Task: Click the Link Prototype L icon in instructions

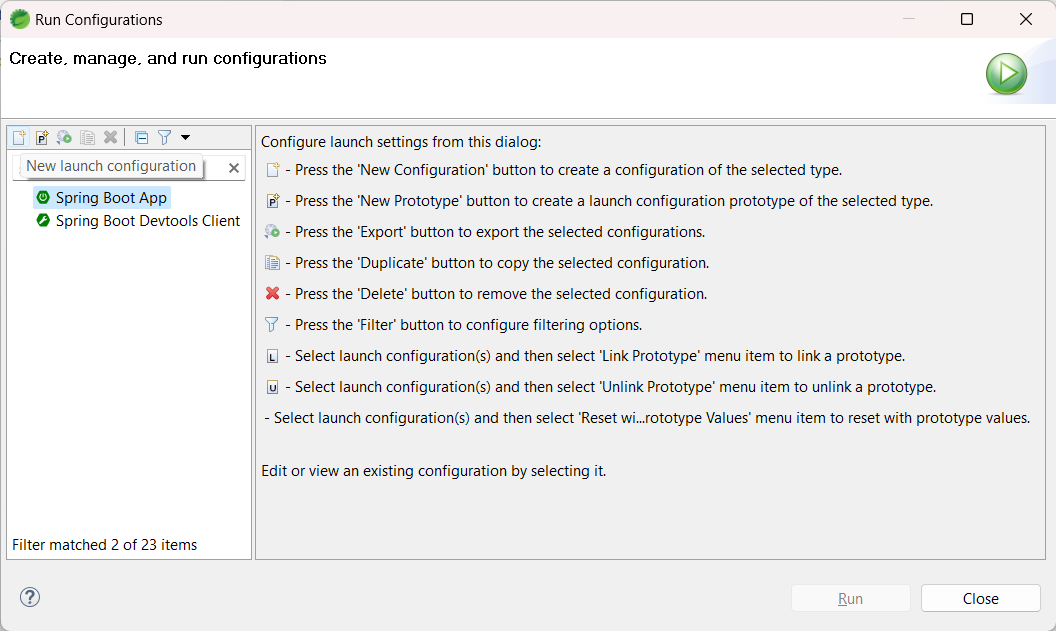Action: [272, 356]
